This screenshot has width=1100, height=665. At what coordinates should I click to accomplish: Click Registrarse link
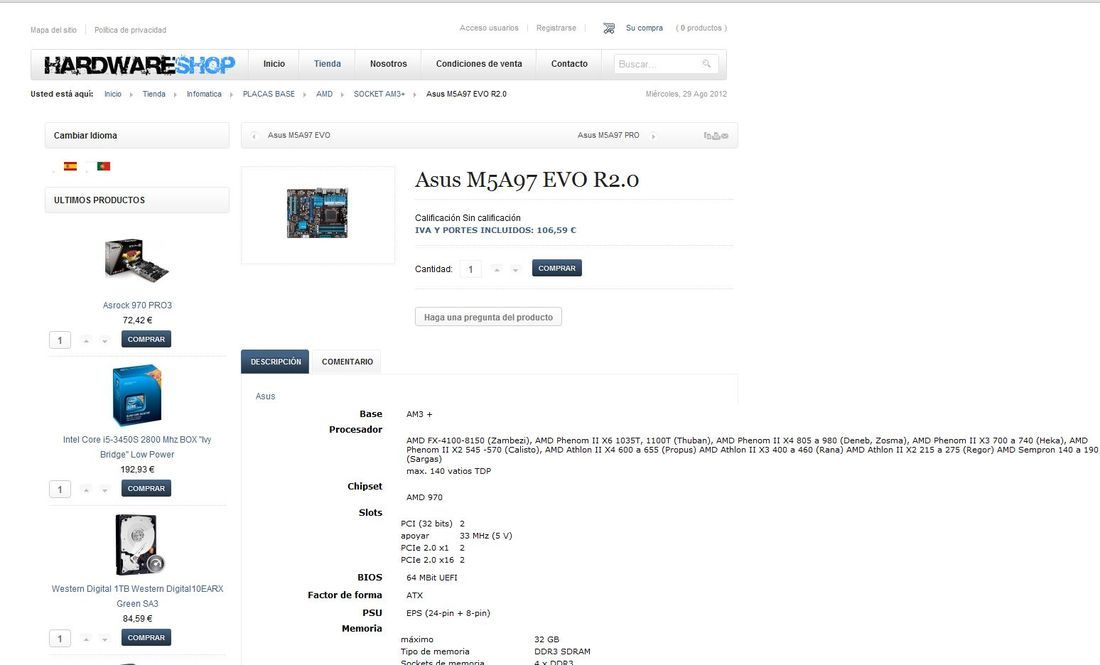pos(556,28)
